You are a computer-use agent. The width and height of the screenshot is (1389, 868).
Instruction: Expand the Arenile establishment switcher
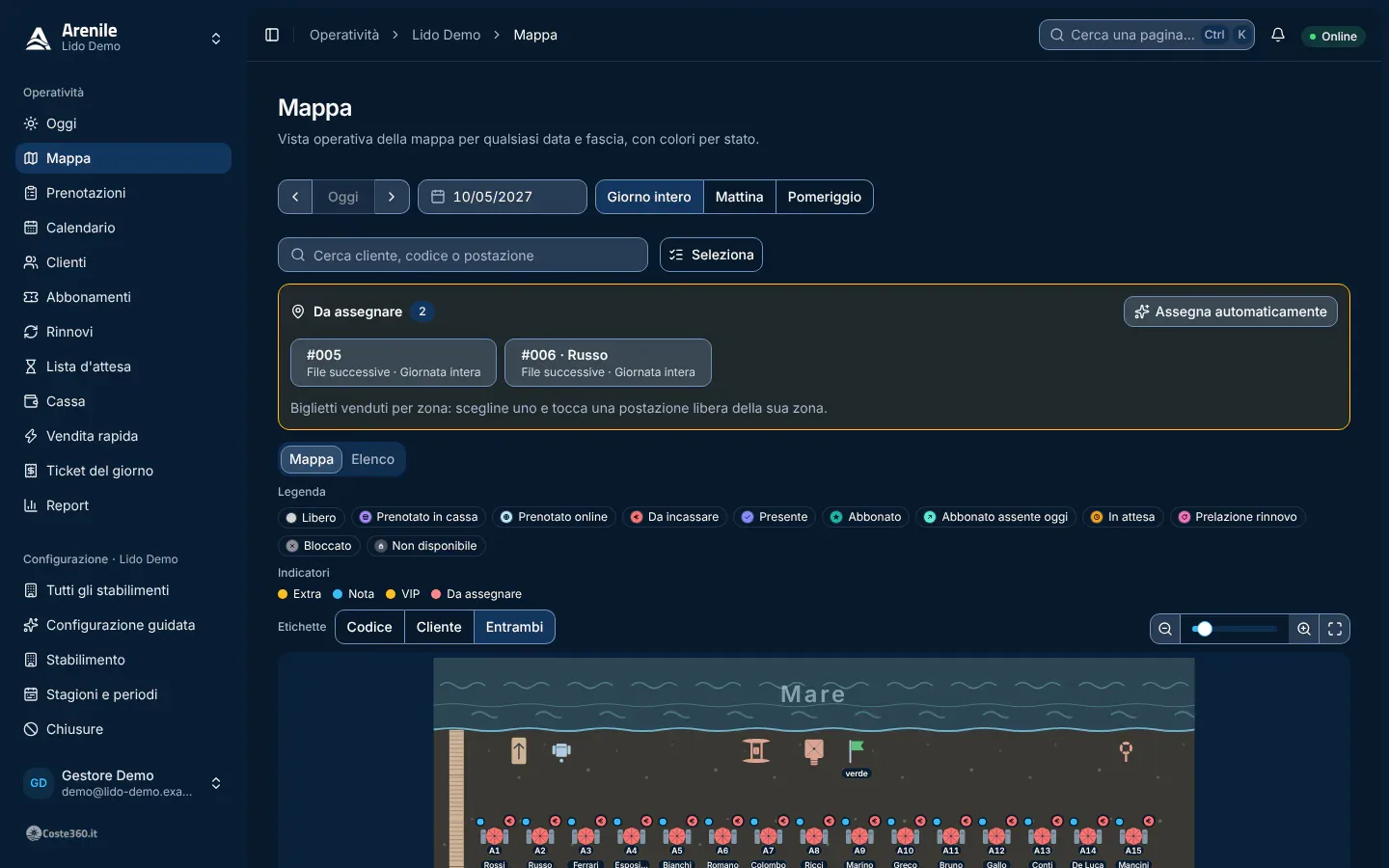(123, 39)
